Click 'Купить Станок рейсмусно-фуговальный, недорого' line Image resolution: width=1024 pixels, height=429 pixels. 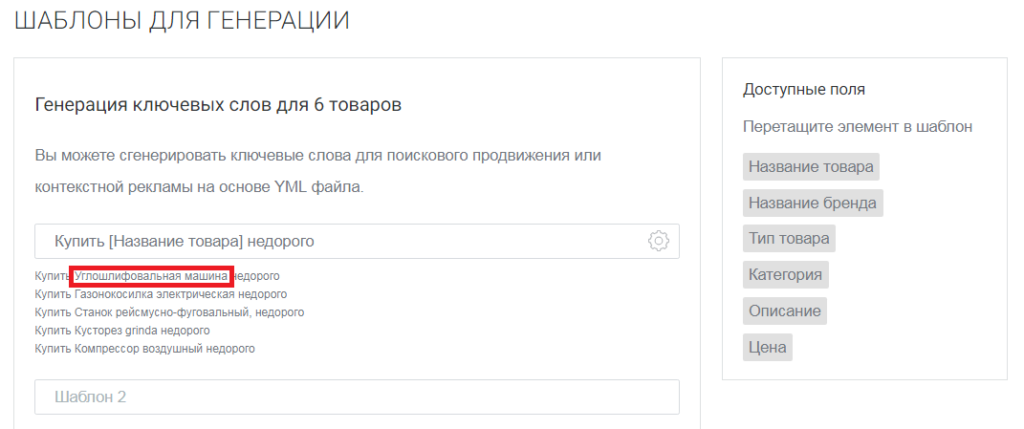(169, 312)
